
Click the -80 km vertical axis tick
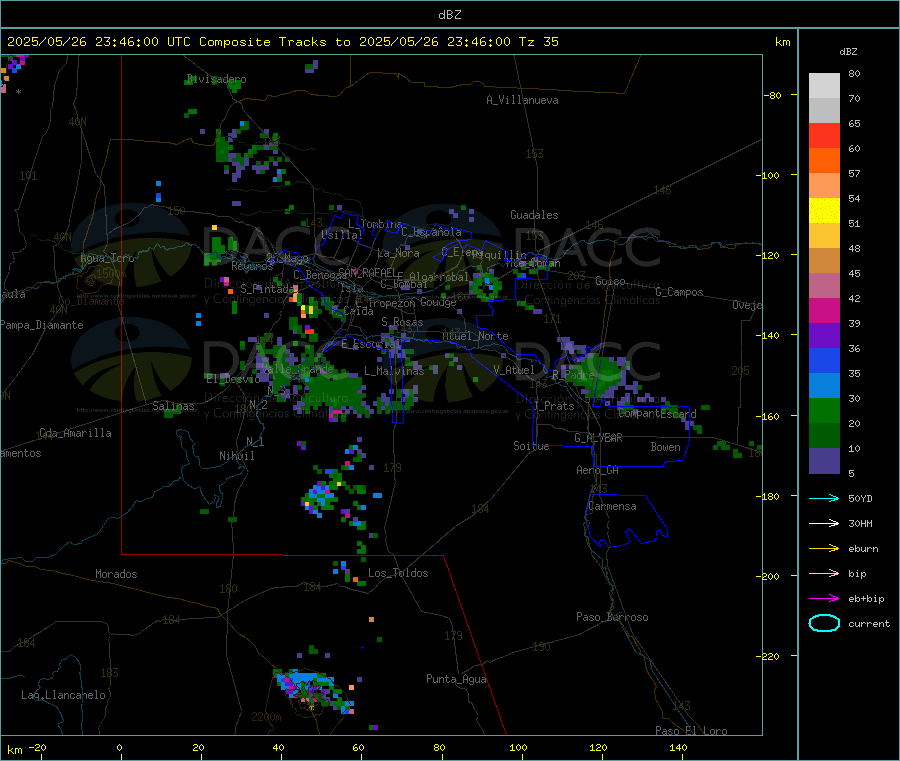pyautogui.click(x=772, y=95)
